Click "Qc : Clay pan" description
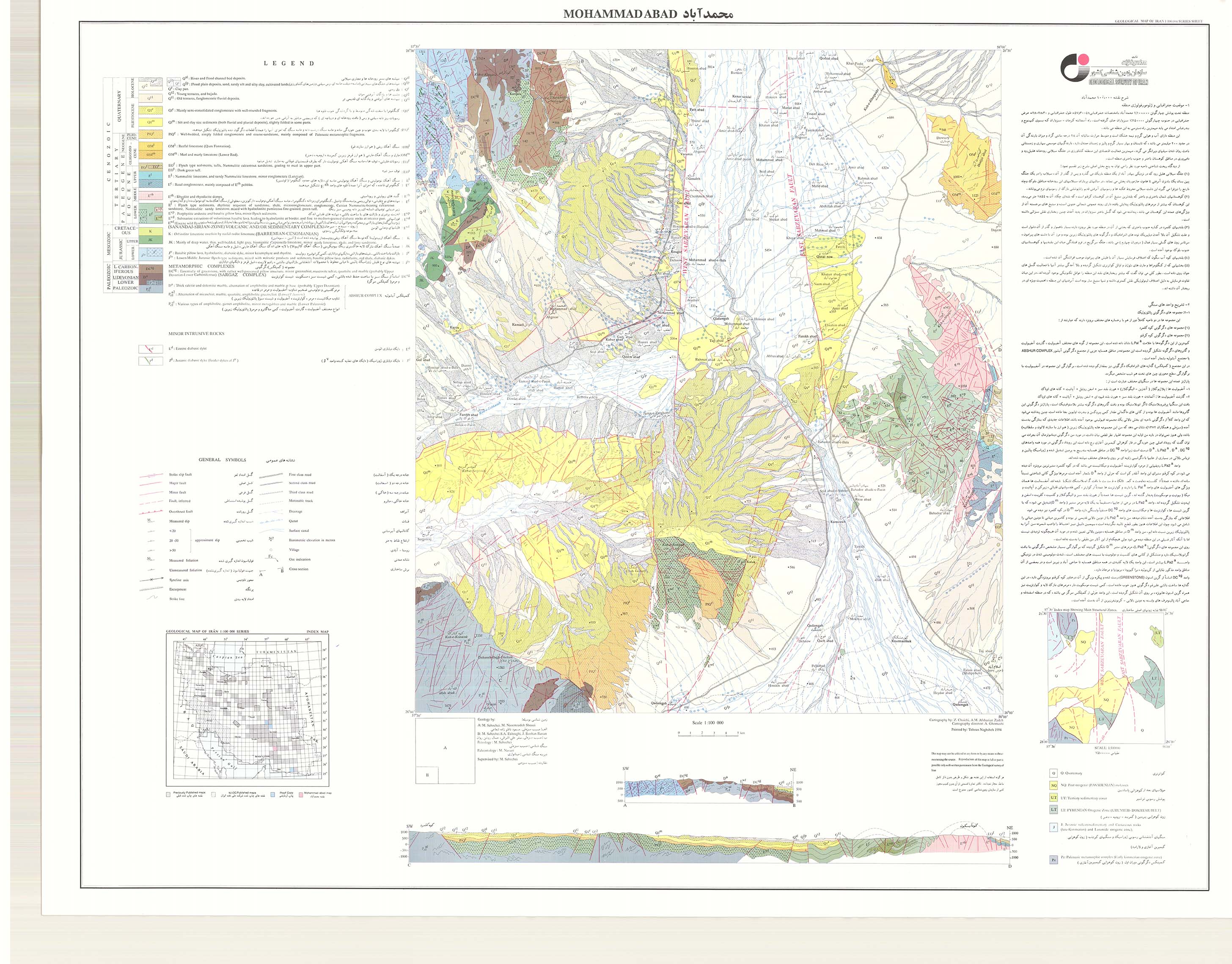1232x964 pixels. 180,88
